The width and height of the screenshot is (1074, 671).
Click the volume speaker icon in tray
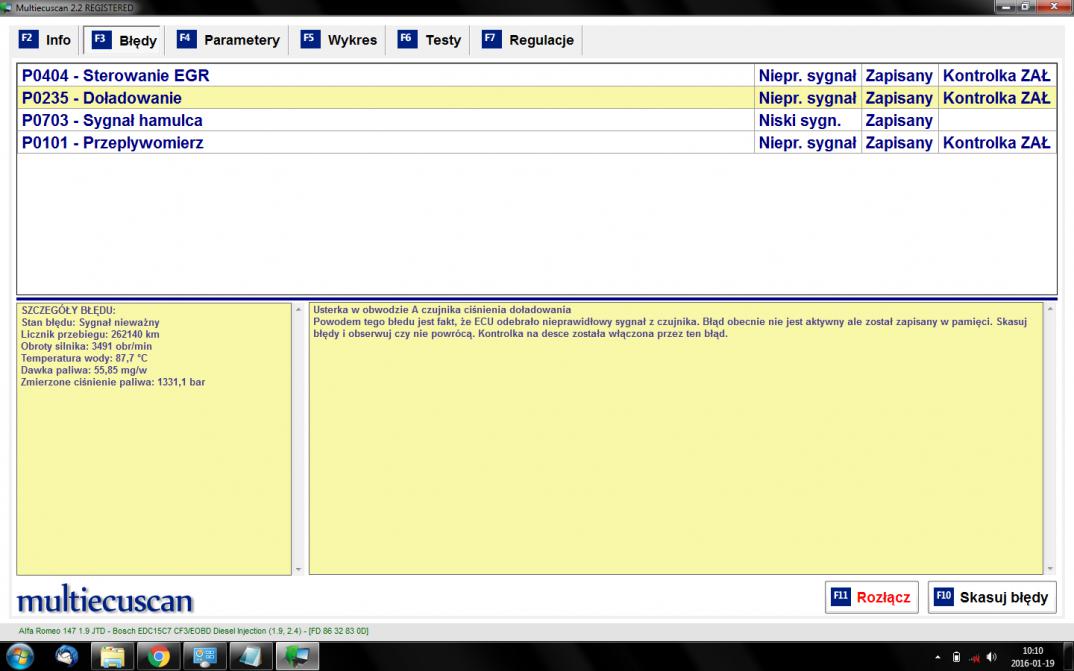tap(991, 657)
